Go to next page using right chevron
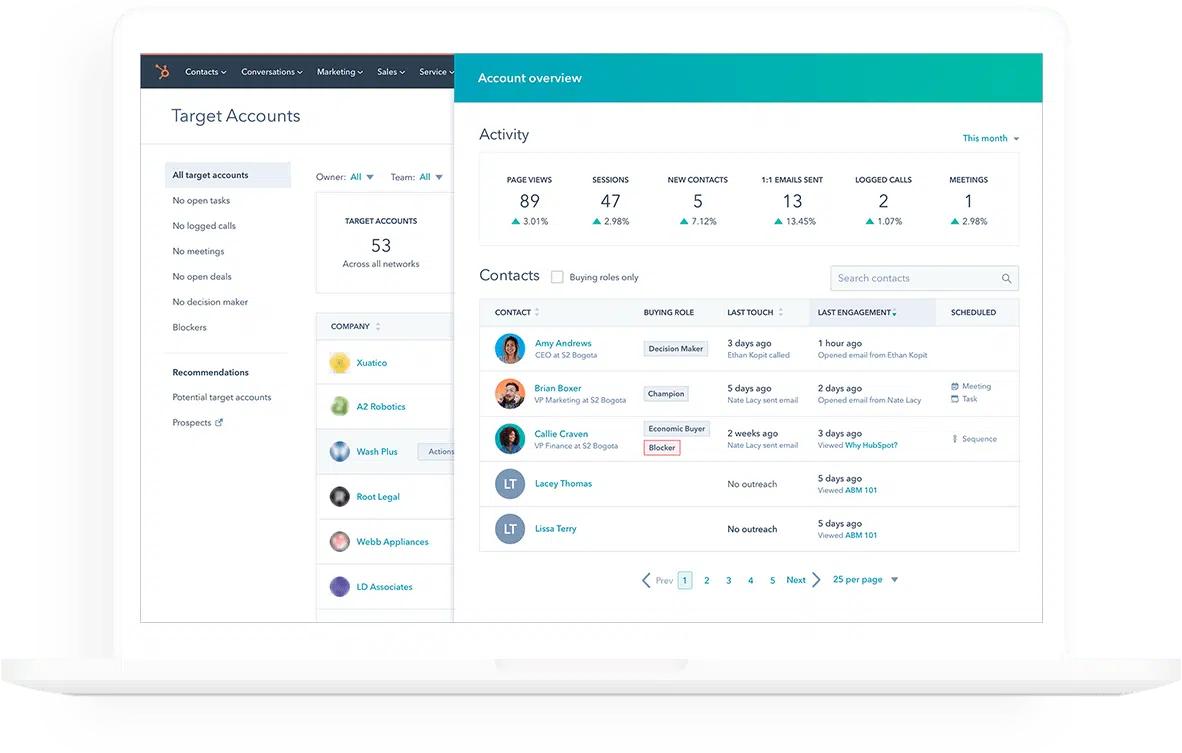1182x753 pixels. [816, 580]
